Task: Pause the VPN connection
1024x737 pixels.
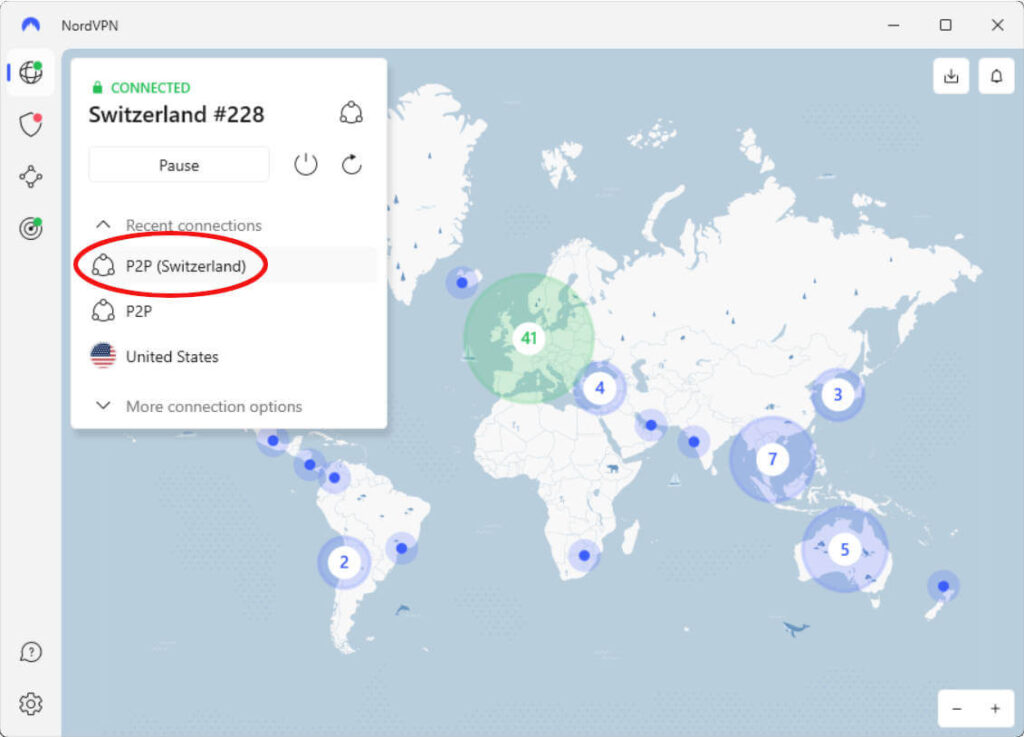Action: [179, 165]
